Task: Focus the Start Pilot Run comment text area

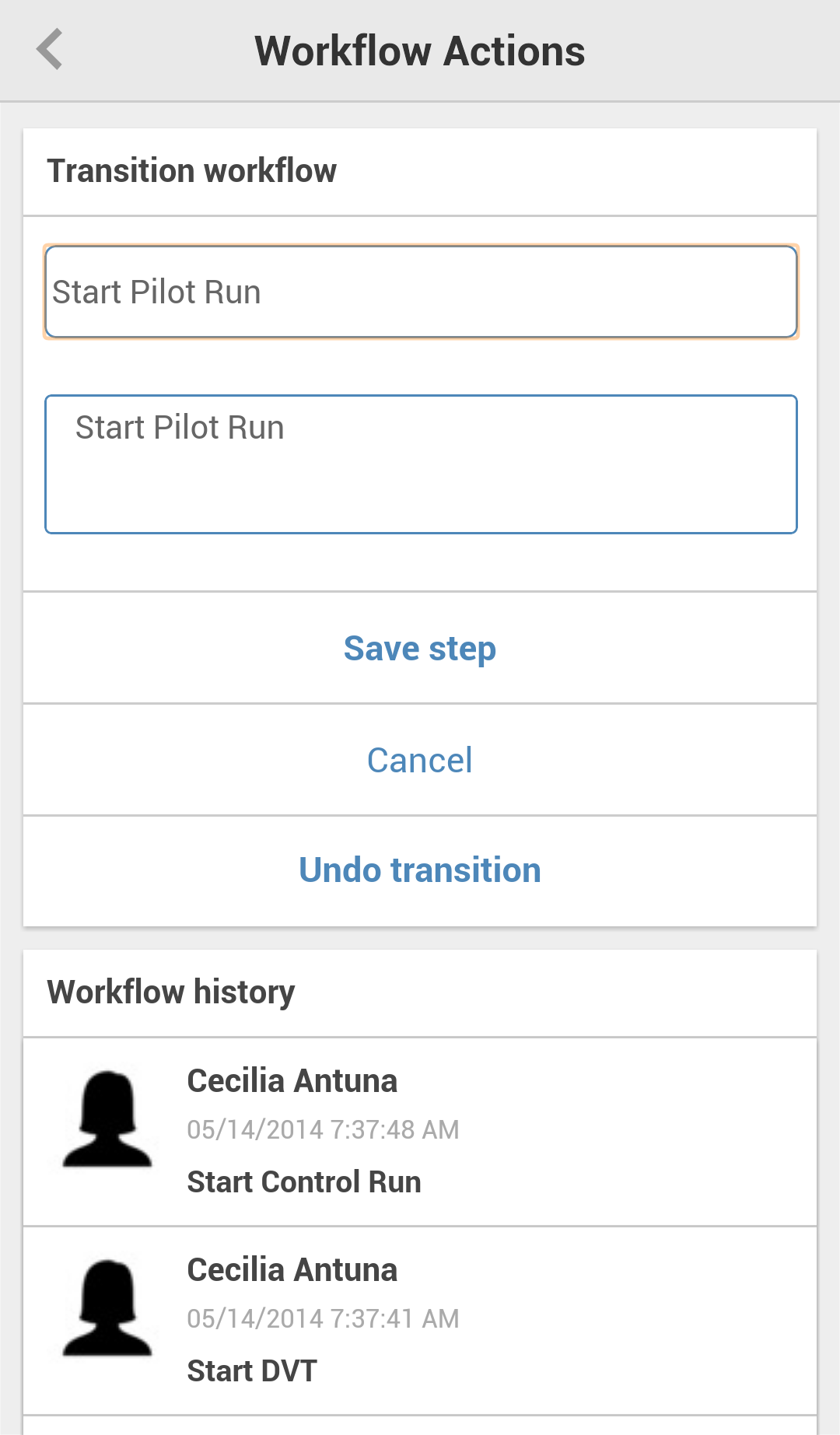Action: pos(421,464)
